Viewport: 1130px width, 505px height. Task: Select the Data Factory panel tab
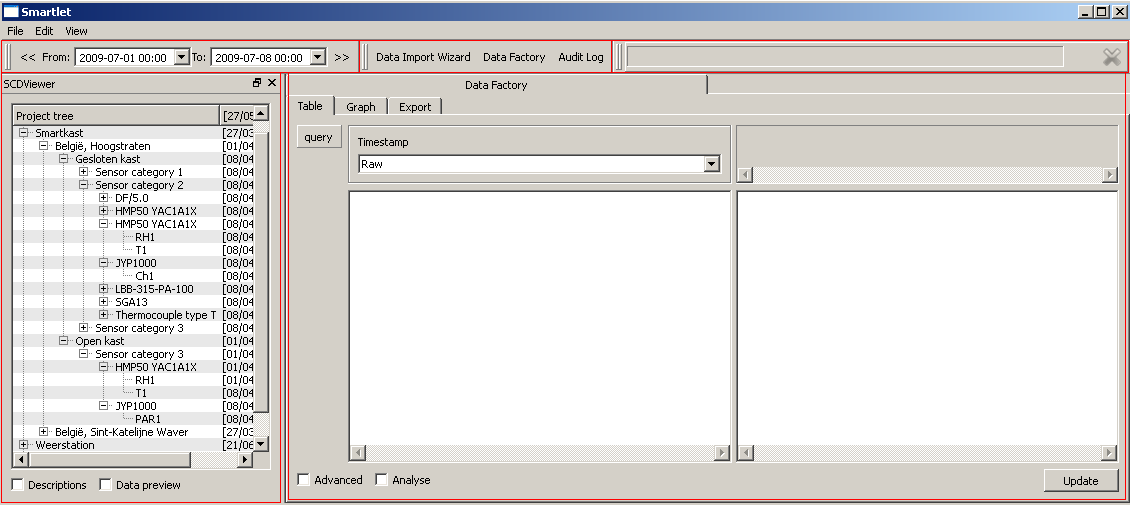[x=496, y=85]
